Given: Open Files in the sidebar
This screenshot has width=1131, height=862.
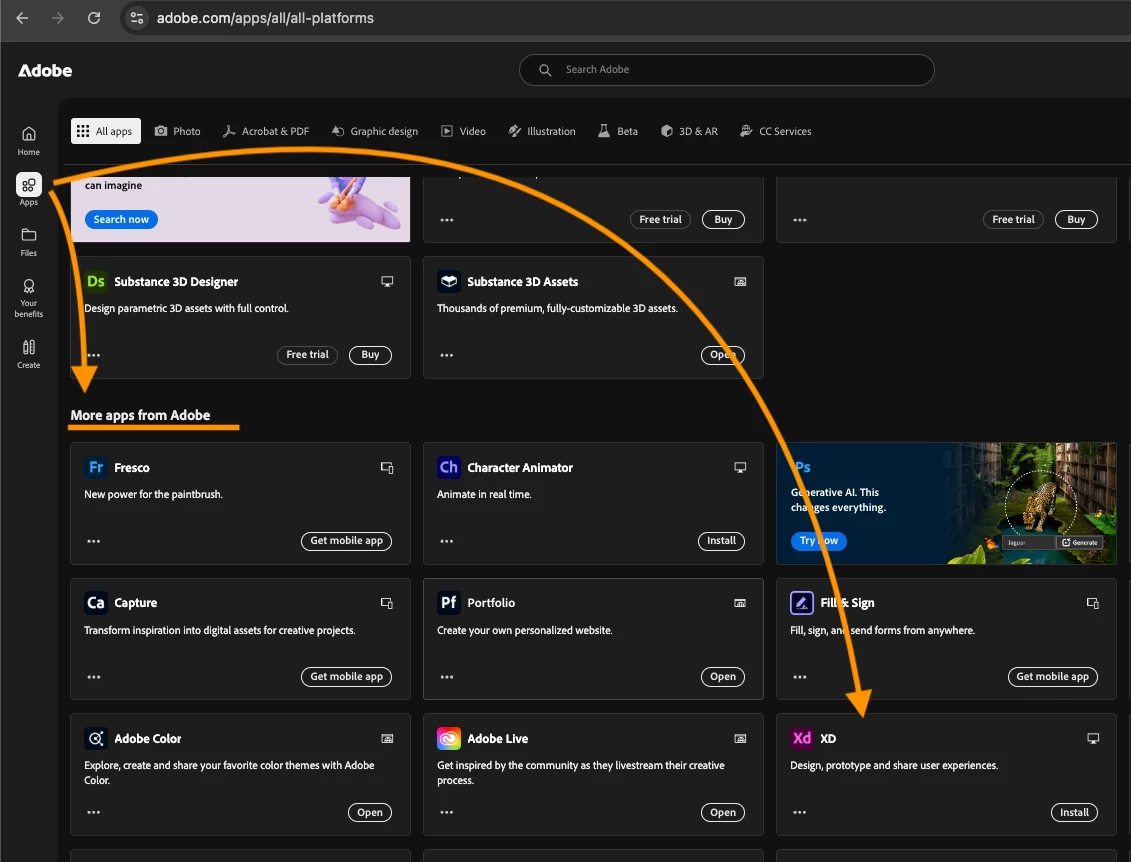Looking at the screenshot, I should point(29,242).
